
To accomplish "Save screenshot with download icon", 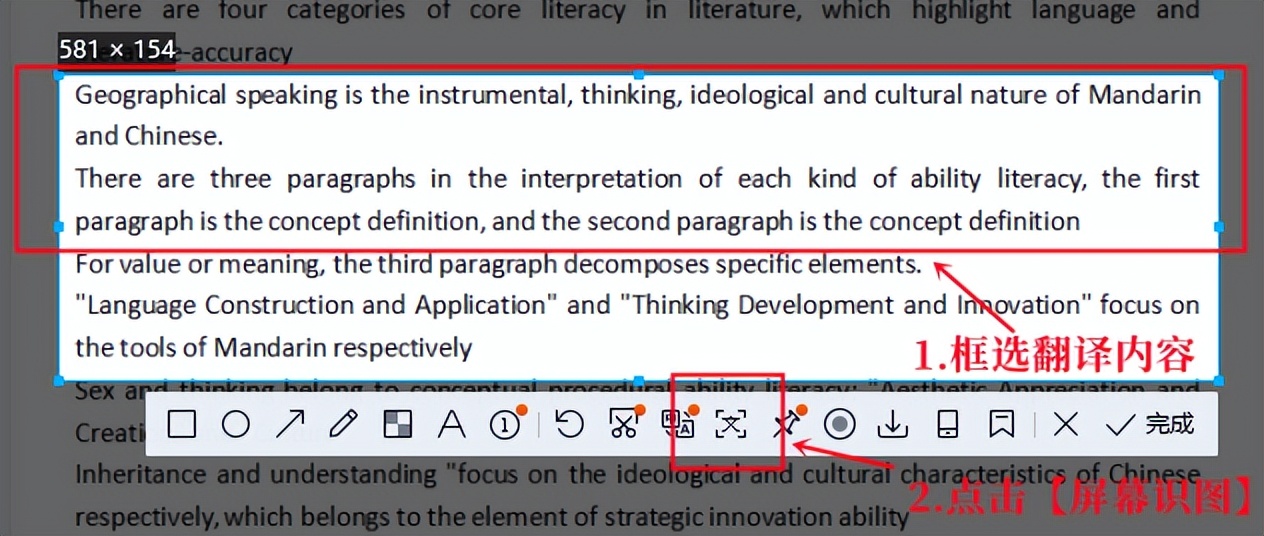I will [893, 425].
